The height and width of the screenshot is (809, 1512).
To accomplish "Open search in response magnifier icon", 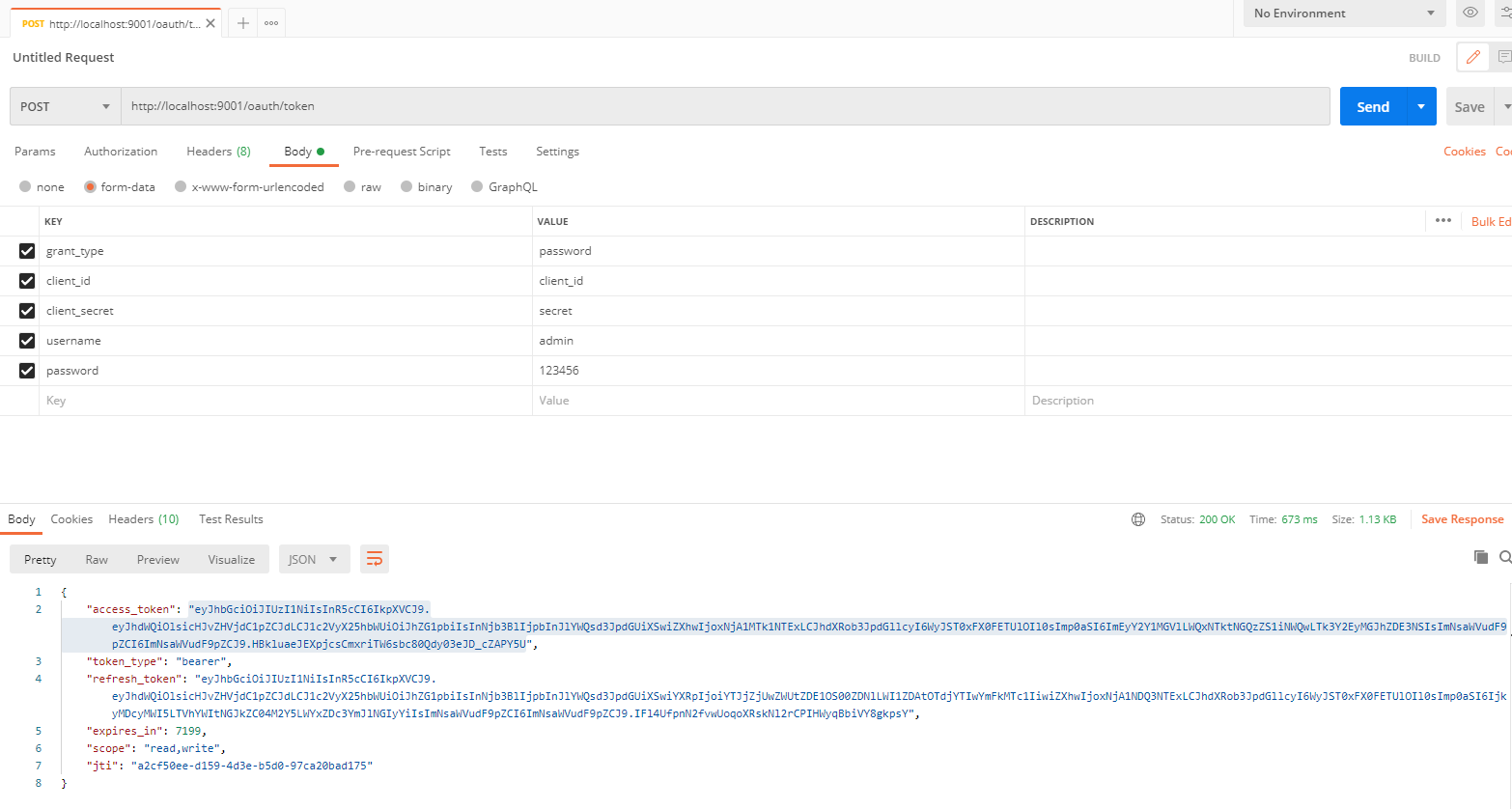I will coord(1505,557).
